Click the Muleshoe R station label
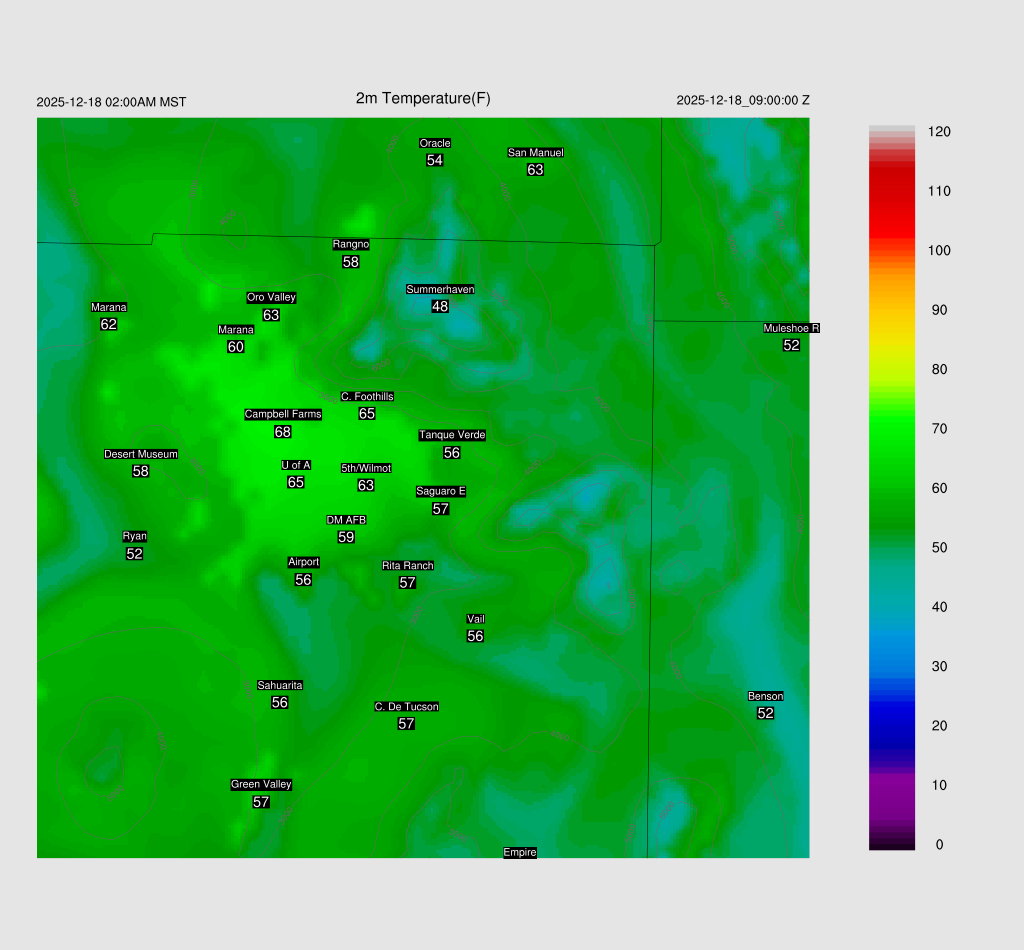Viewport: 1024px width, 950px height. 791,328
